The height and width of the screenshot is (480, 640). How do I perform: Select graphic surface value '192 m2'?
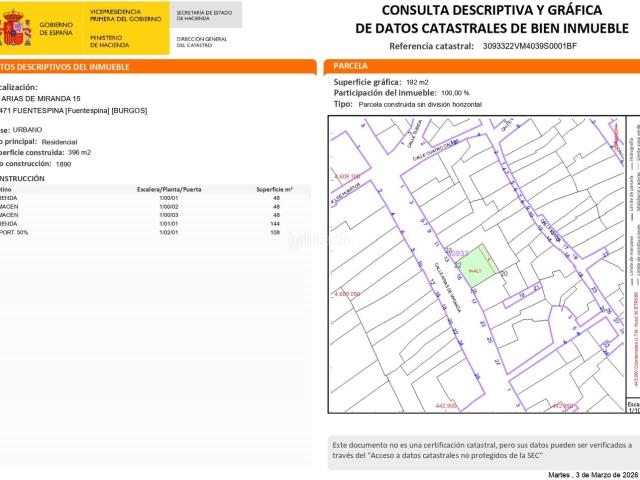pyautogui.click(x=417, y=82)
